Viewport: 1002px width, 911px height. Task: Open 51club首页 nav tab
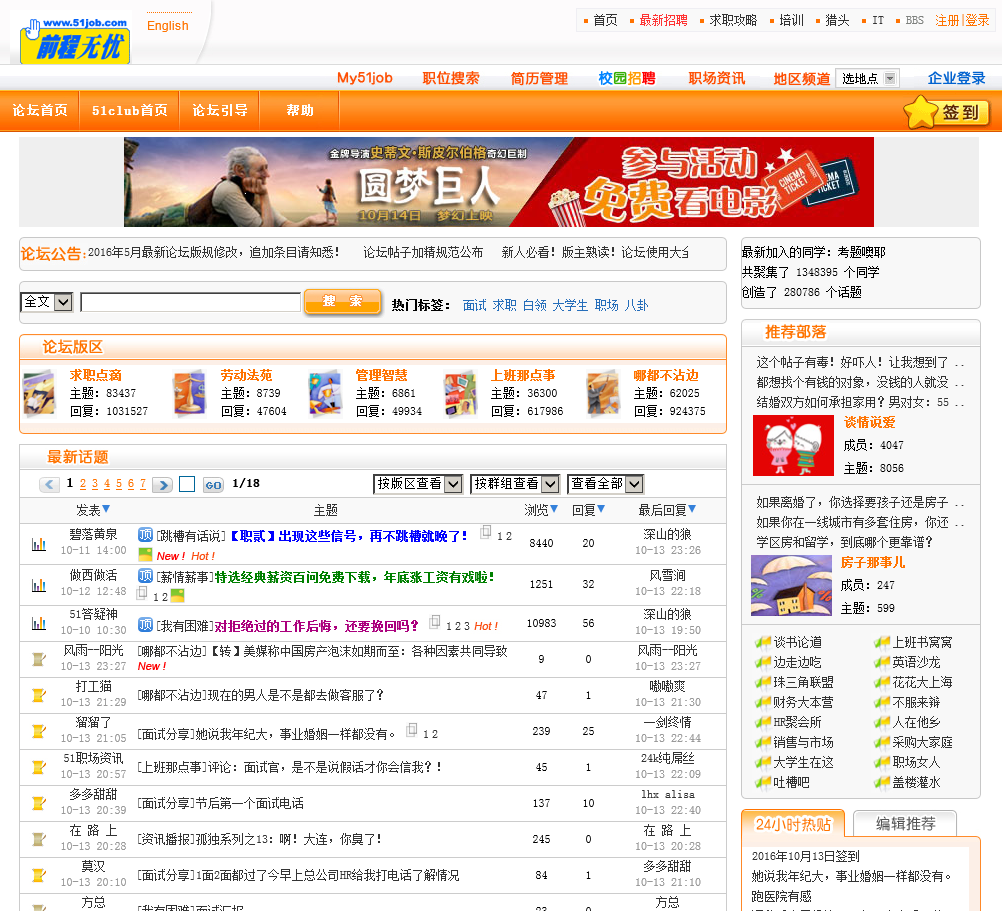click(130, 111)
